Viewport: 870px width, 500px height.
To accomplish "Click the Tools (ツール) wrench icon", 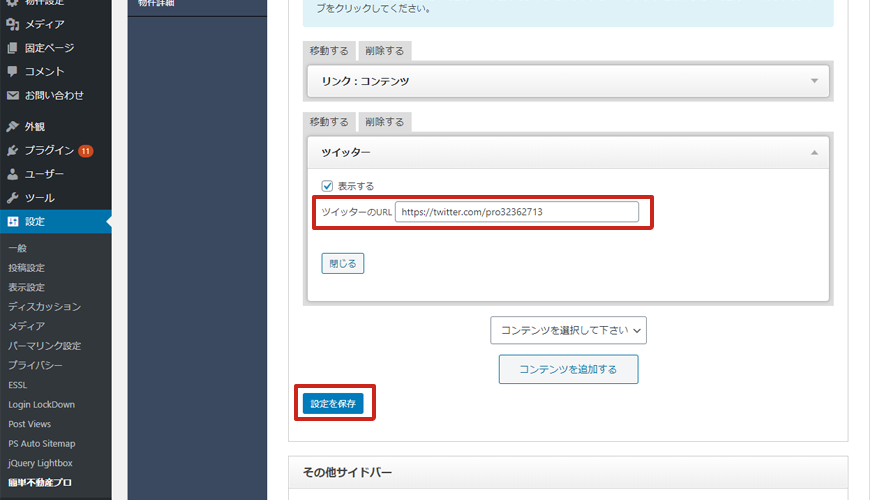I will coord(12,198).
